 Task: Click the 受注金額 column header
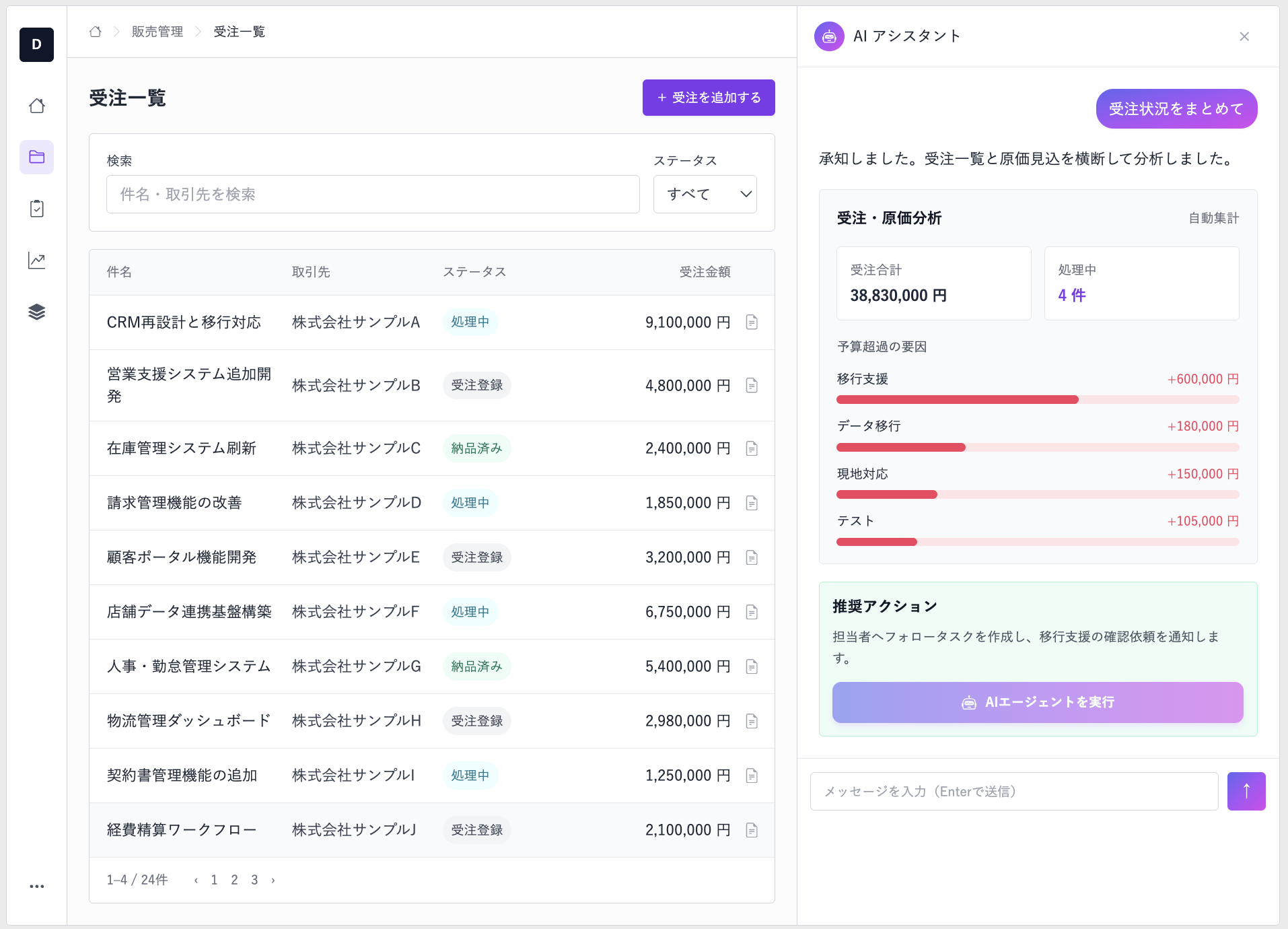click(x=705, y=272)
